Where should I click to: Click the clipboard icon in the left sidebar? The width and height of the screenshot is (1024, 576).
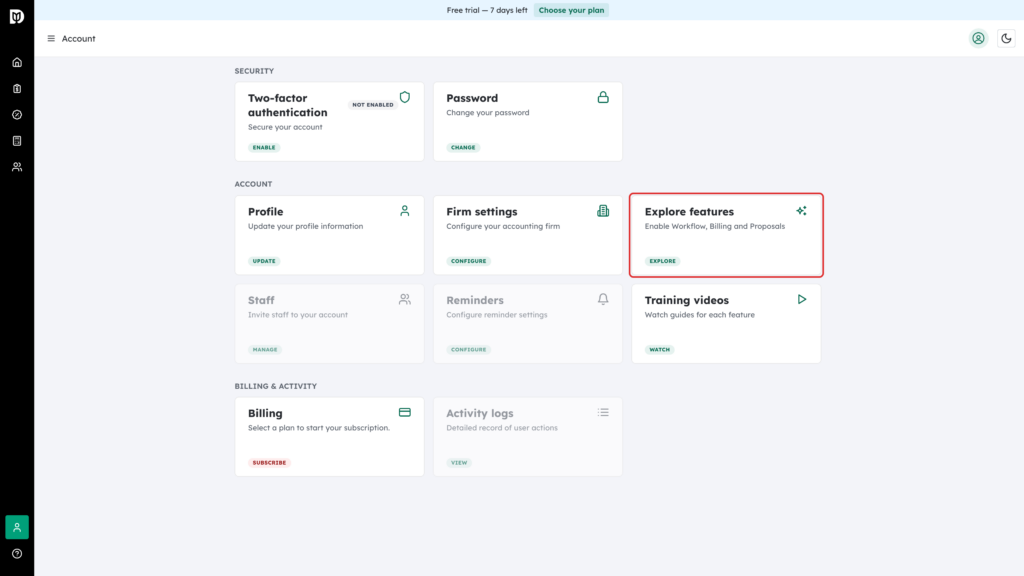point(17,89)
